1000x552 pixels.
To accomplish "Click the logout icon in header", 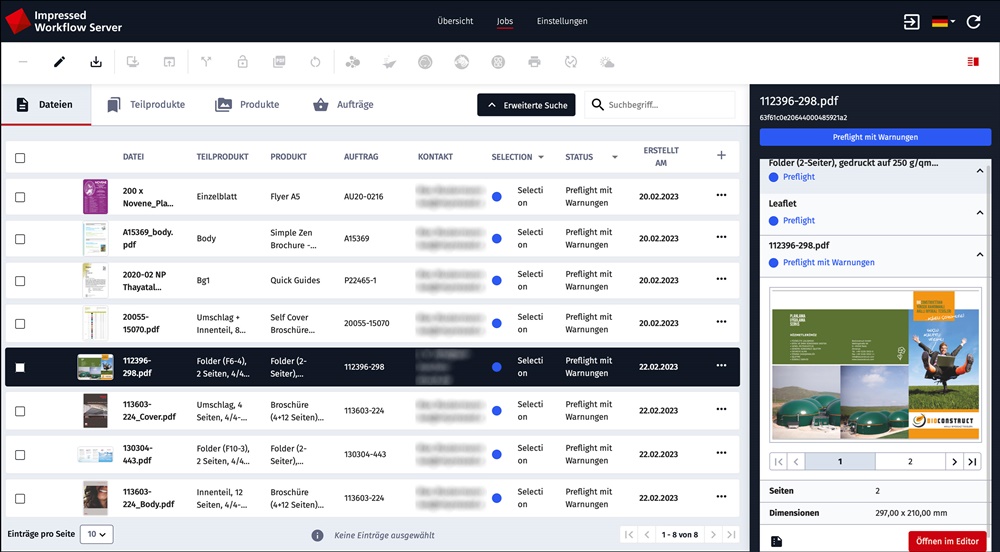I will pyautogui.click(x=912, y=22).
